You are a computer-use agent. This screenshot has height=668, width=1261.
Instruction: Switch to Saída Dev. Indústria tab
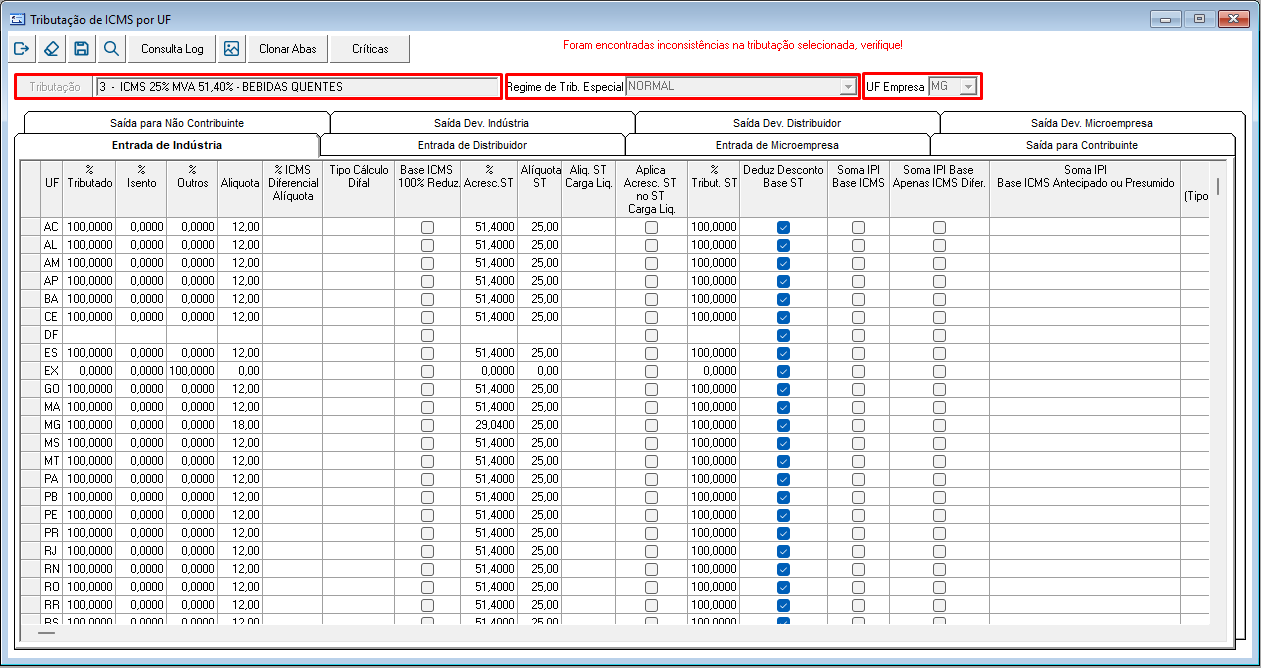click(482, 123)
